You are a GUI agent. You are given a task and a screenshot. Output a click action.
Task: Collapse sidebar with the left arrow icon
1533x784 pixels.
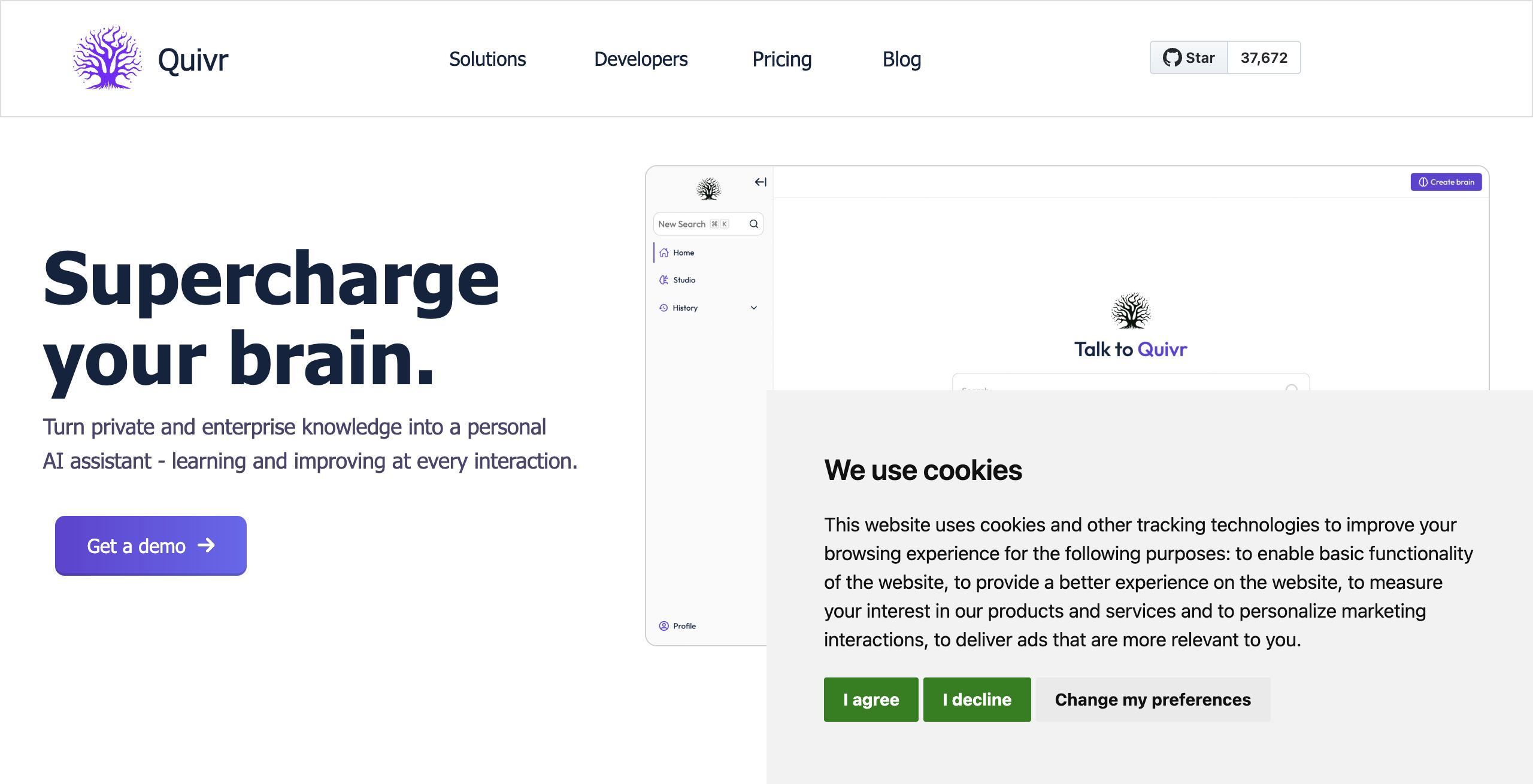click(761, 182)
